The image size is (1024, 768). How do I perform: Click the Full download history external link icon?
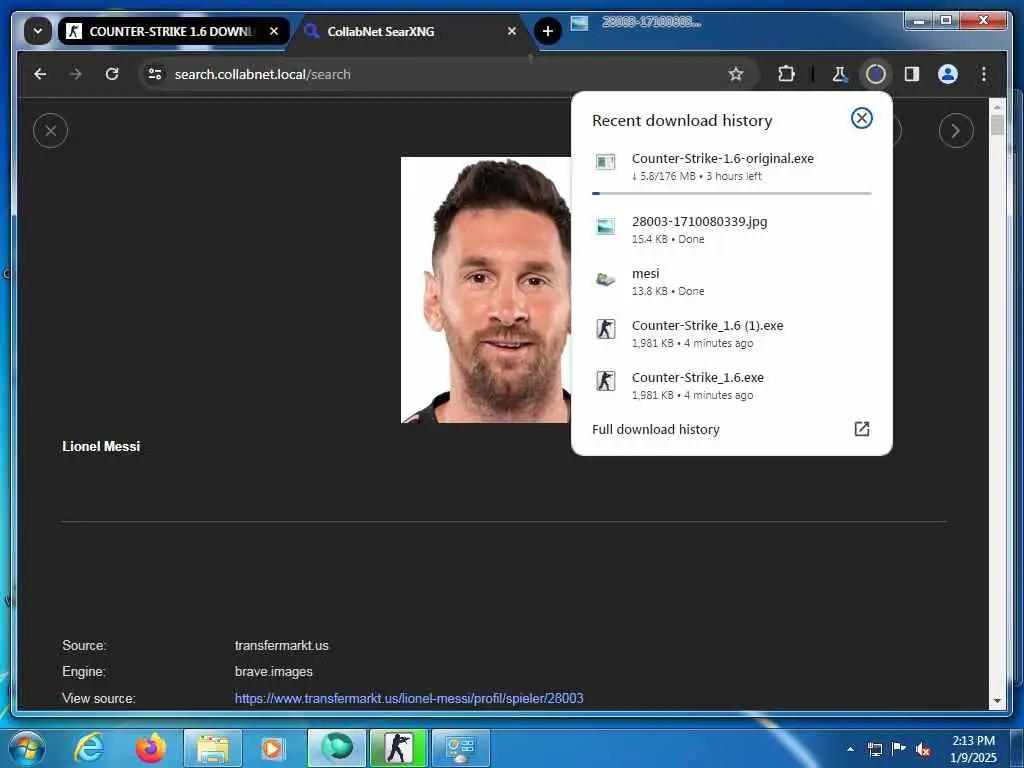861,428
